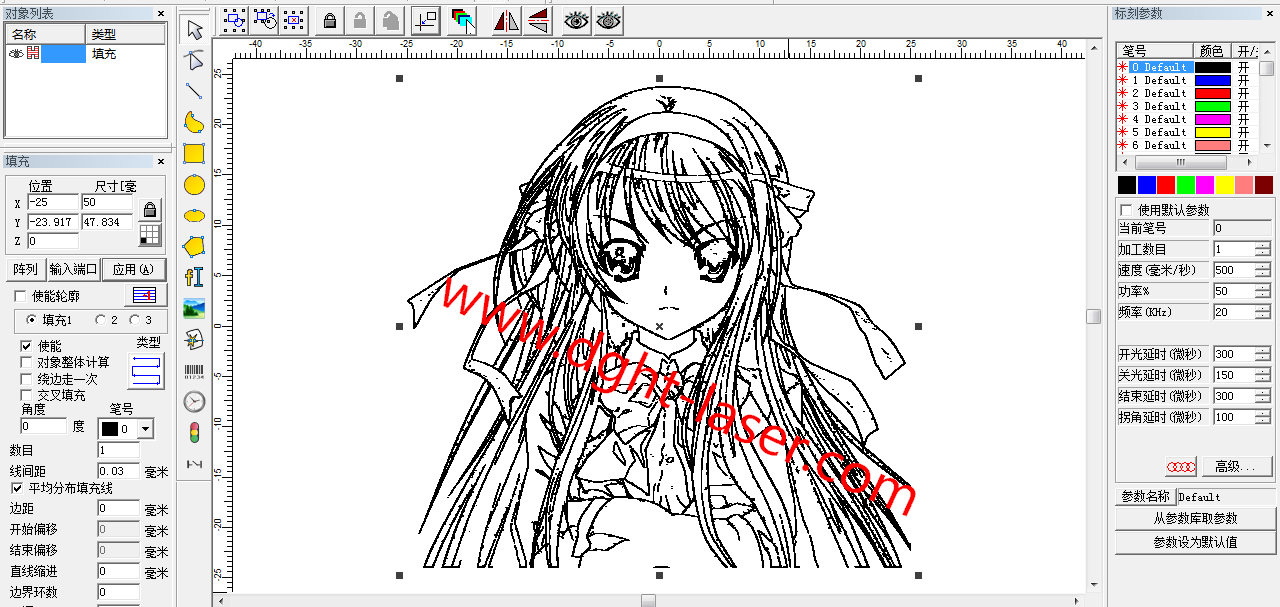Click the lock aspect ratio padlock
Viewport: 1280px width, 607px height.
(150, 210)
